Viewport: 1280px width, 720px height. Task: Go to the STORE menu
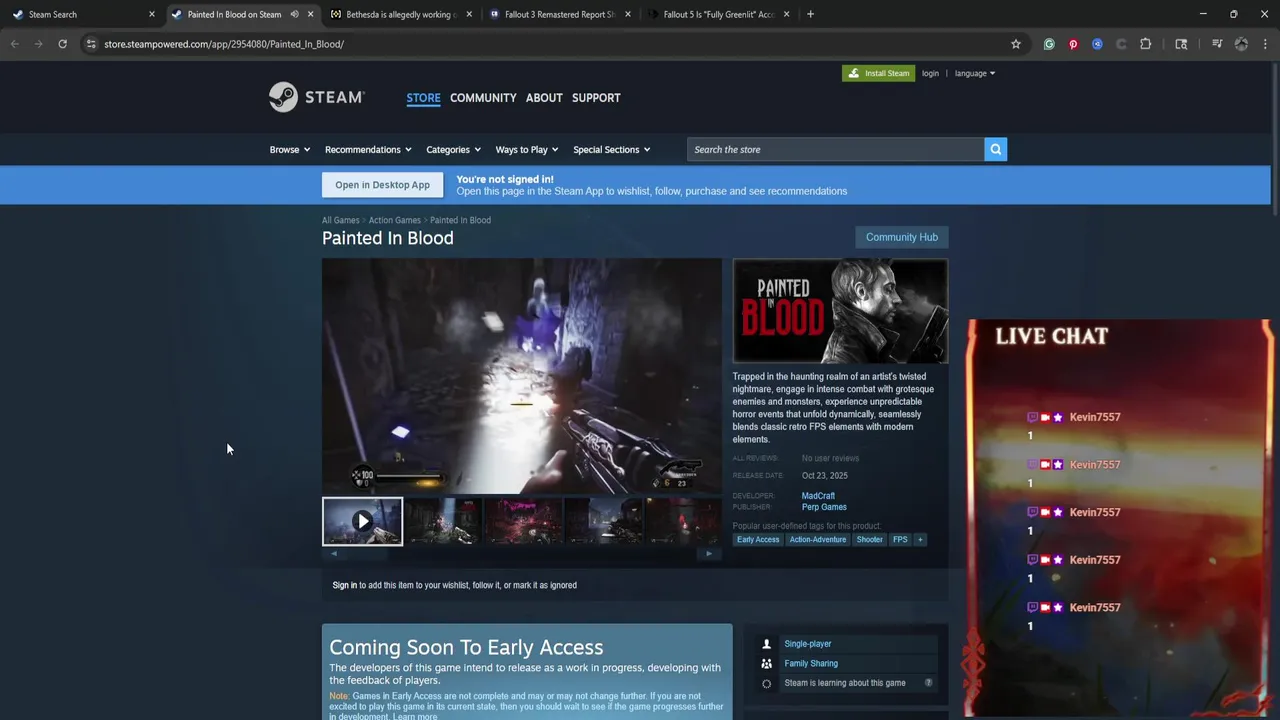pyautogui.click(x=423, y=98)
